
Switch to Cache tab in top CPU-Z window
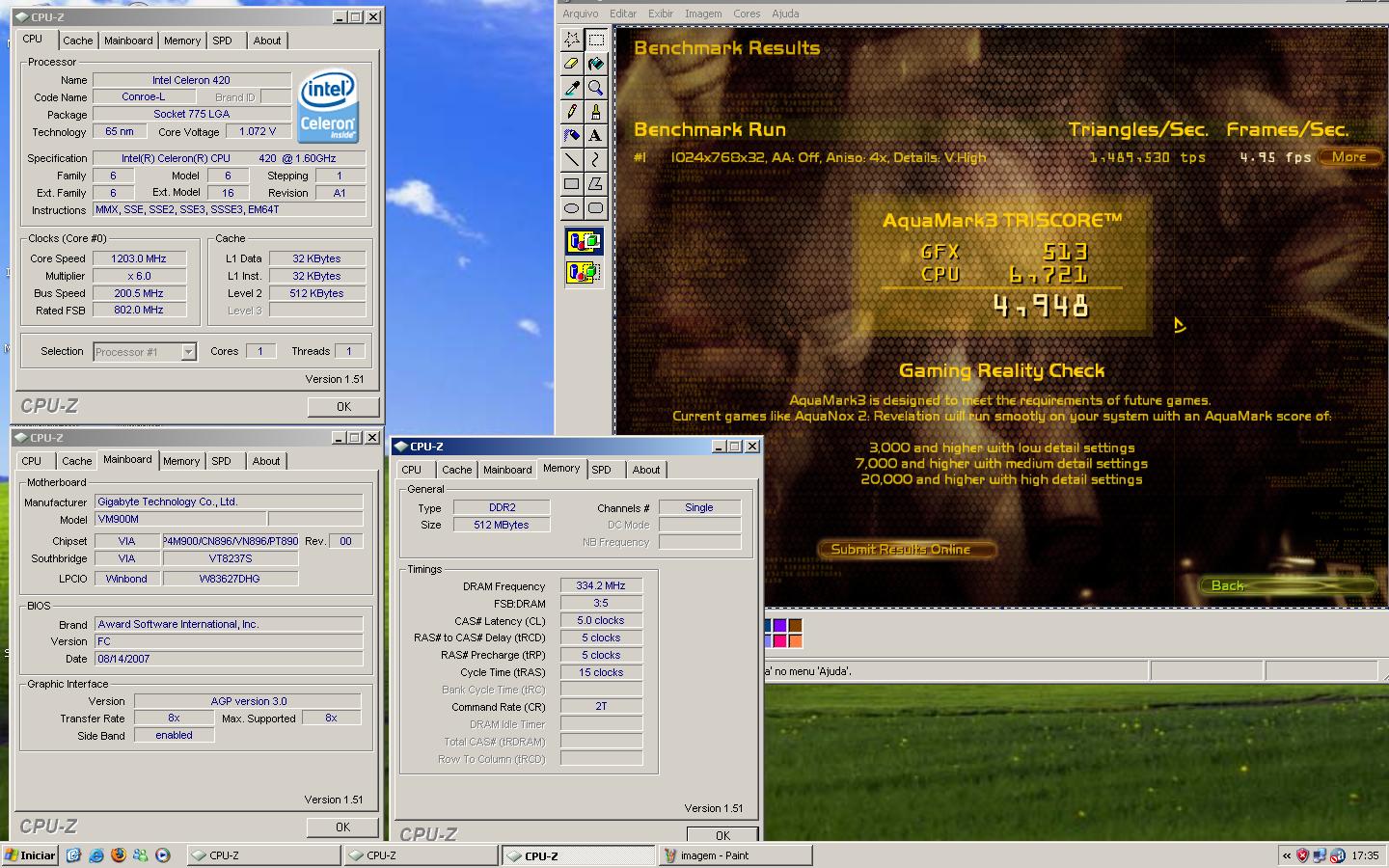tap(78, 41)
